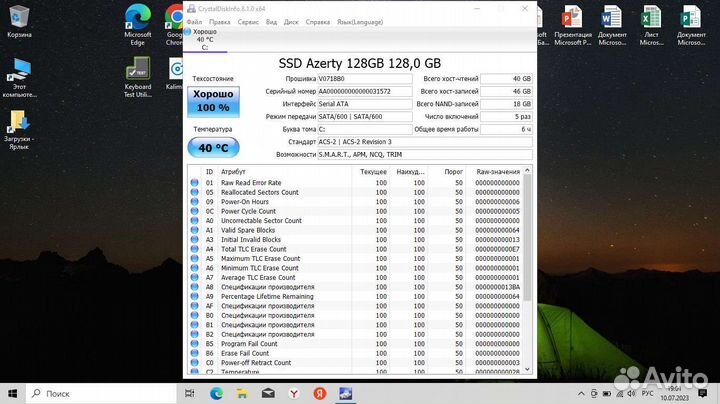Click the Всего хост-записей value 46 GB
The image size is (720, 404).
pyautogui.click(x=506, y=91)
